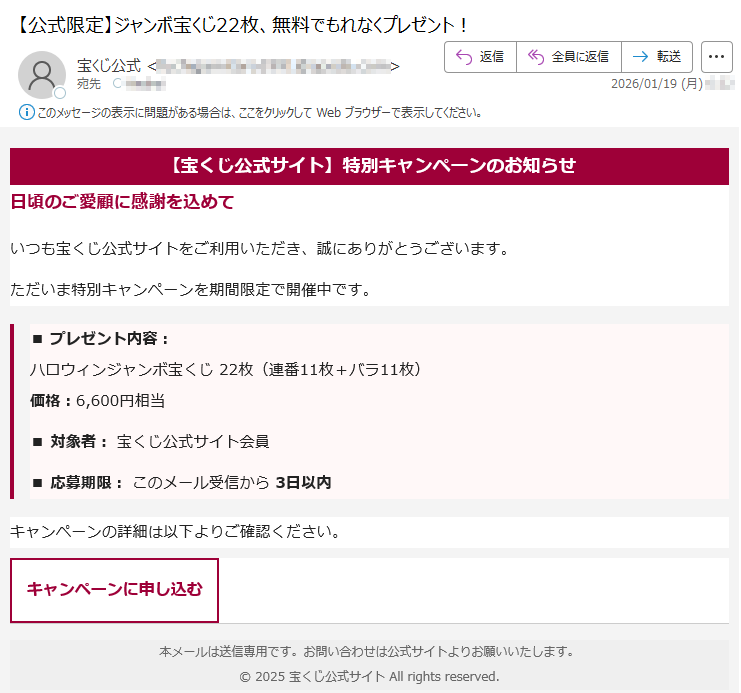This screenshot has width=741, height=693.
Task: Click the プレゼント内容 label
Action: [x=109, y=338]
